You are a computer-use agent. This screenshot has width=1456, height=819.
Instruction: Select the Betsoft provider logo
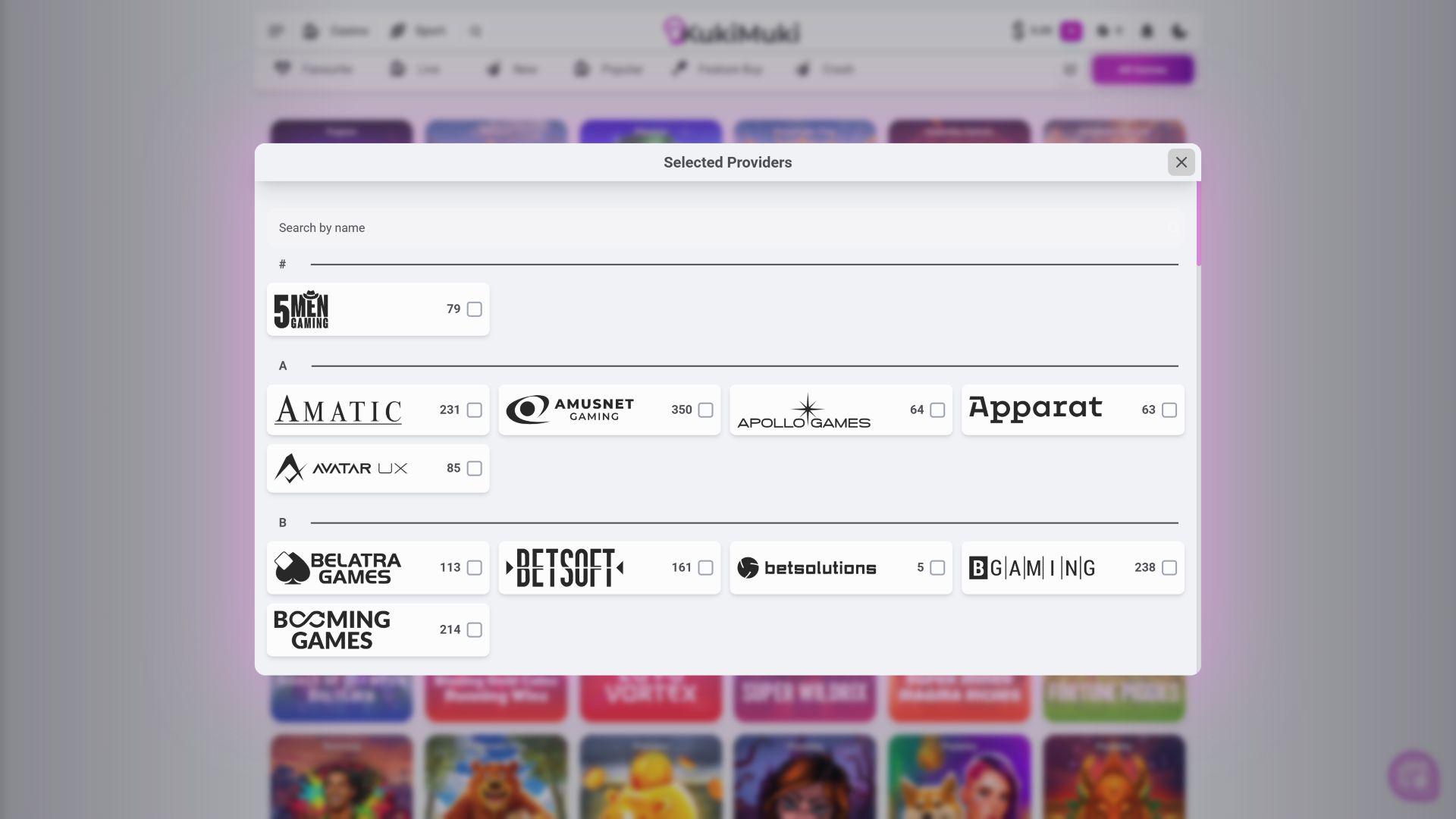(565, 568)
